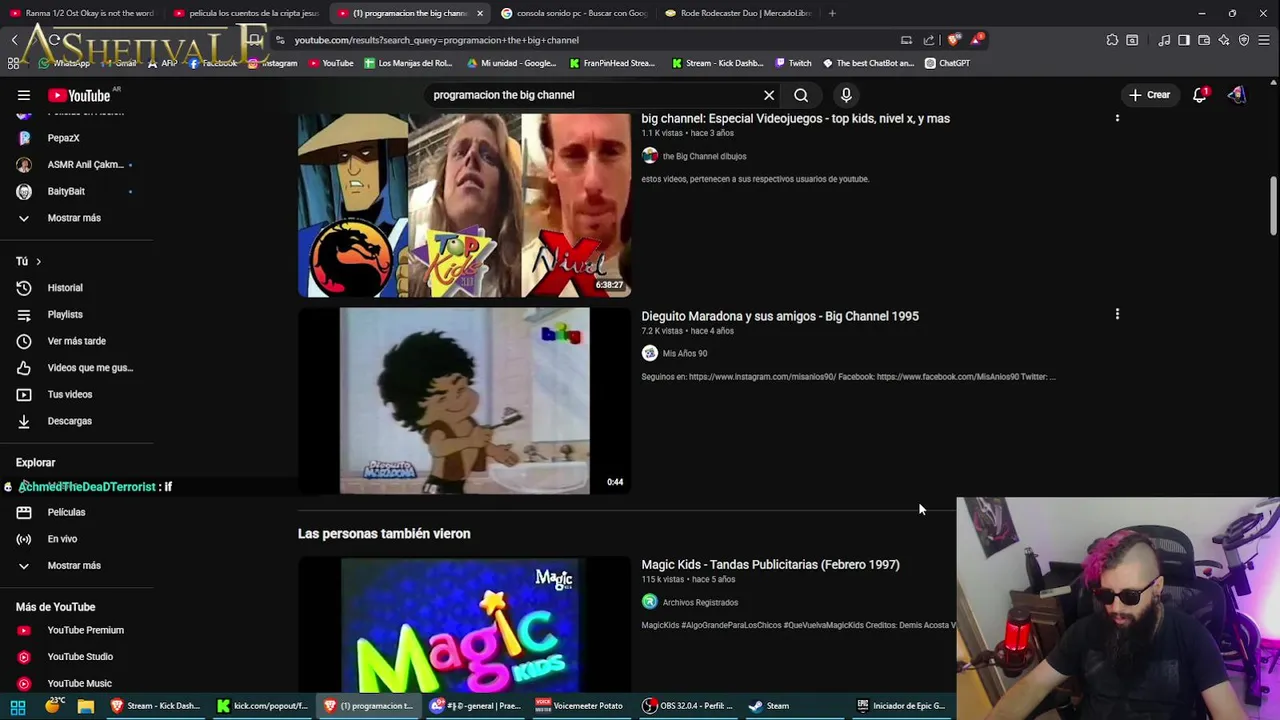Open 'Magic Kids - Tandas Publicitarias' title

pyautogui.click(x=770, y=564)
